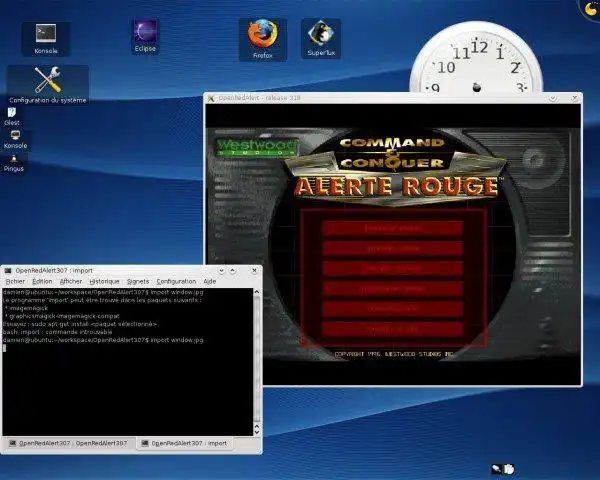Screen dimensions: 600x480
Task: Open the Firefox desktop icon
Action: [x=262, y=39]
